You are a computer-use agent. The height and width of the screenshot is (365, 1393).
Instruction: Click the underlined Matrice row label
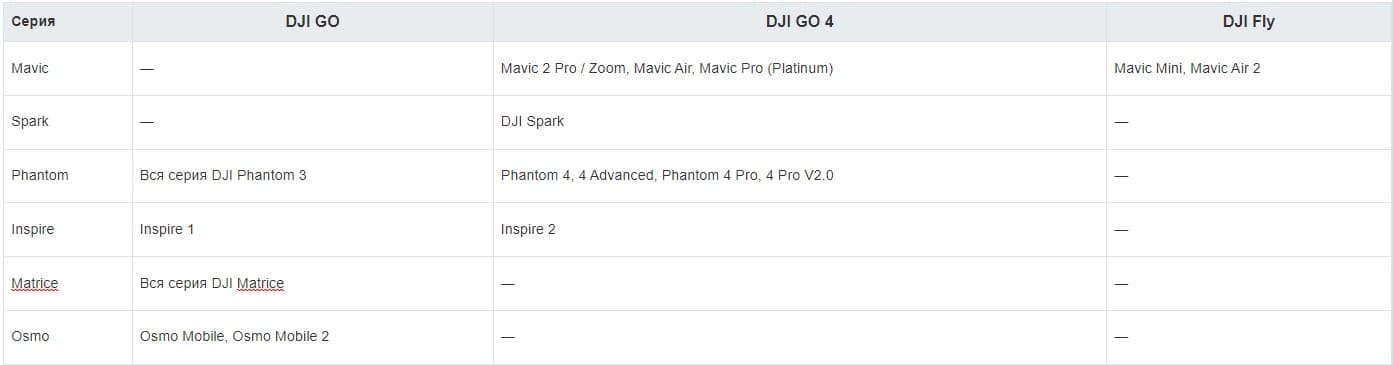35,283
